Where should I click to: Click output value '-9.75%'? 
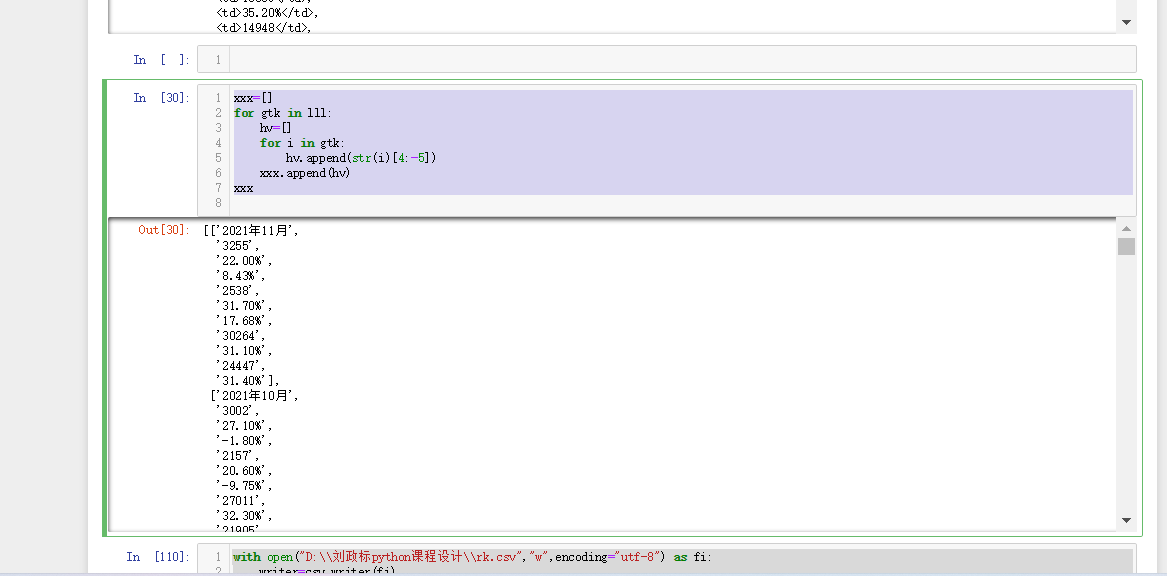pyautogui.click(x=244, y=486)
